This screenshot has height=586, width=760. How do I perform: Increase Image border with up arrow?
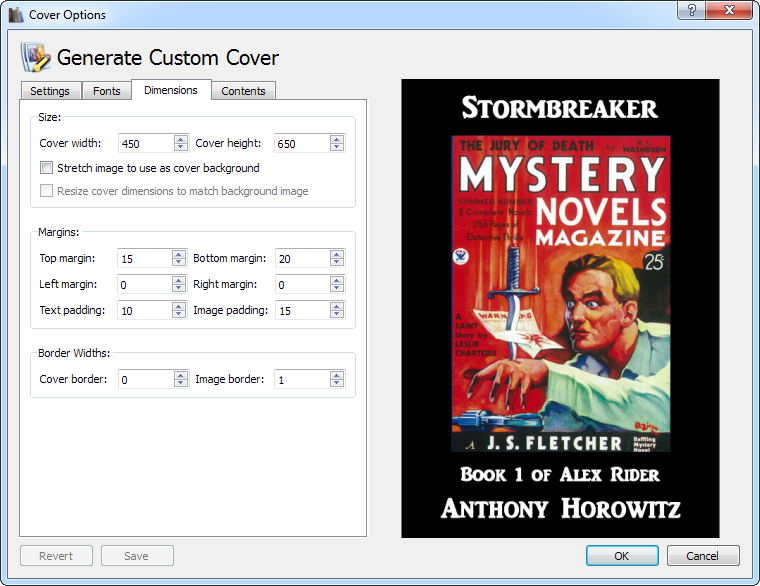tap(336, 375)
